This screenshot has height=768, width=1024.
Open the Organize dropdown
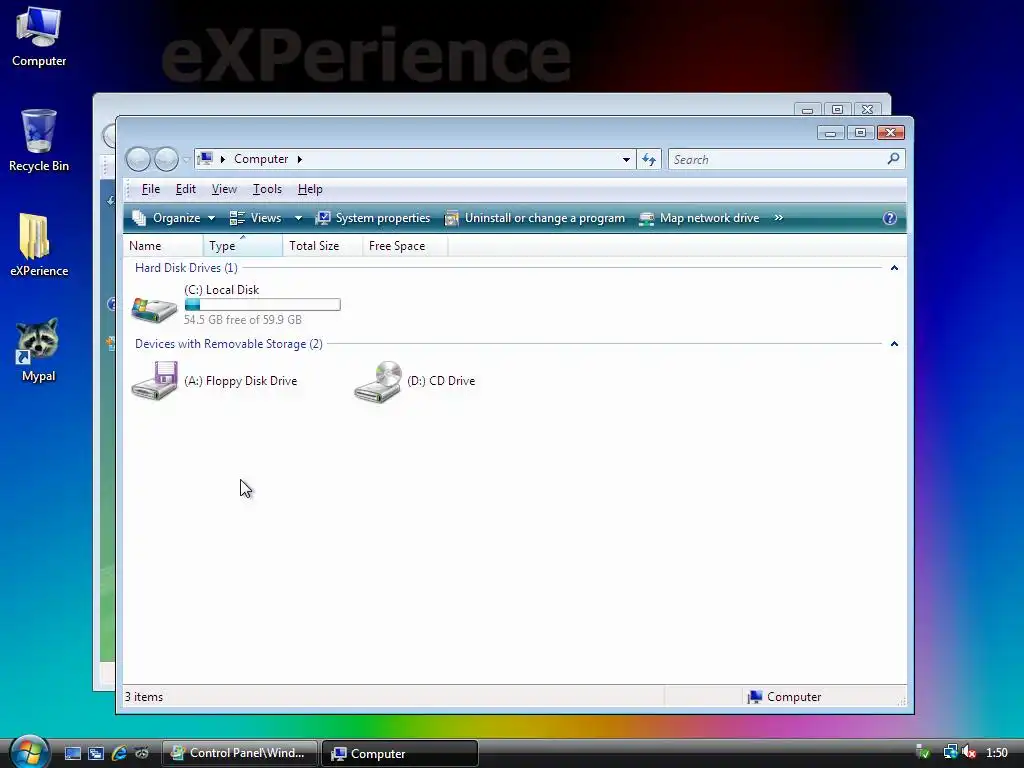[174, 218]
